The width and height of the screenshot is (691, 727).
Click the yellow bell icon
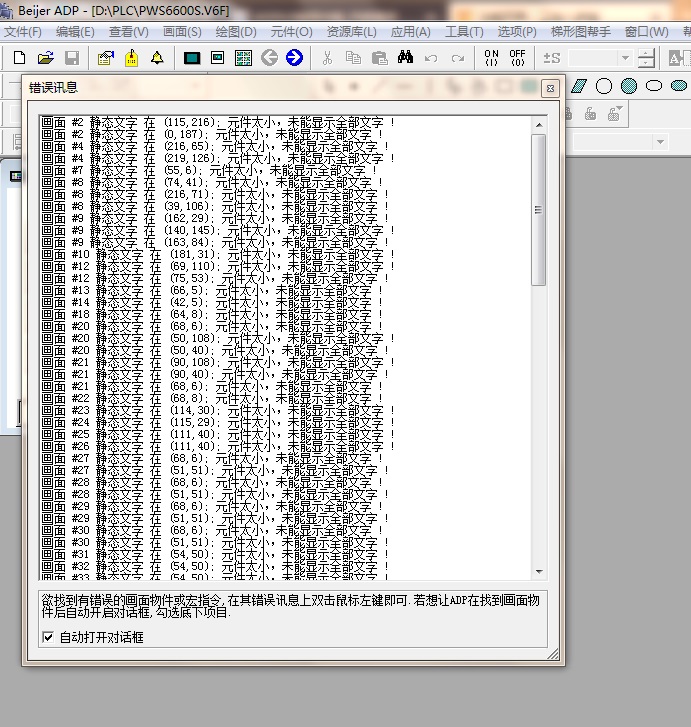click(x=157, y=58)
